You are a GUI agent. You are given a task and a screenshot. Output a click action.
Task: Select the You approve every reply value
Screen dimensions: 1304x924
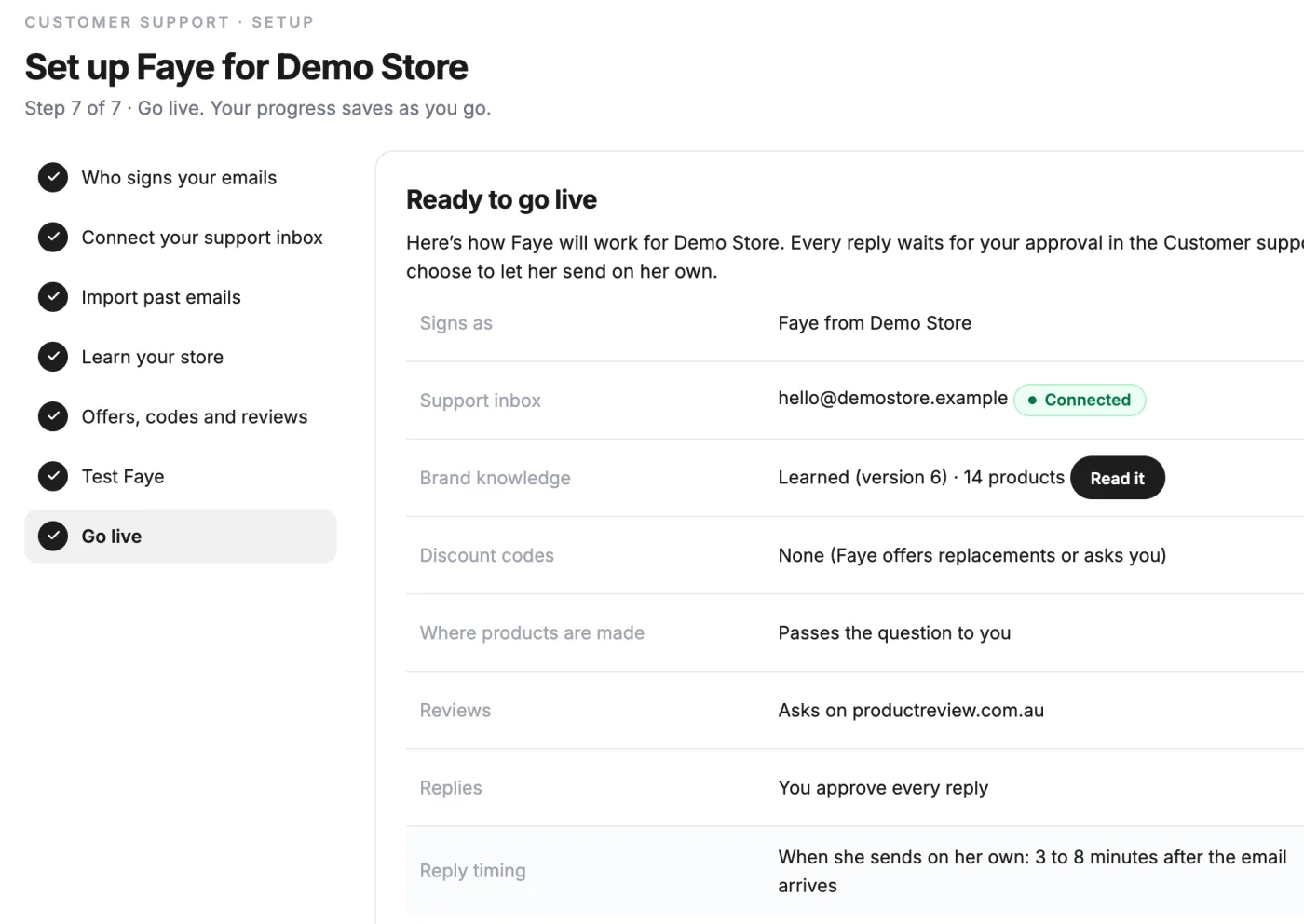tap(883, 788)
